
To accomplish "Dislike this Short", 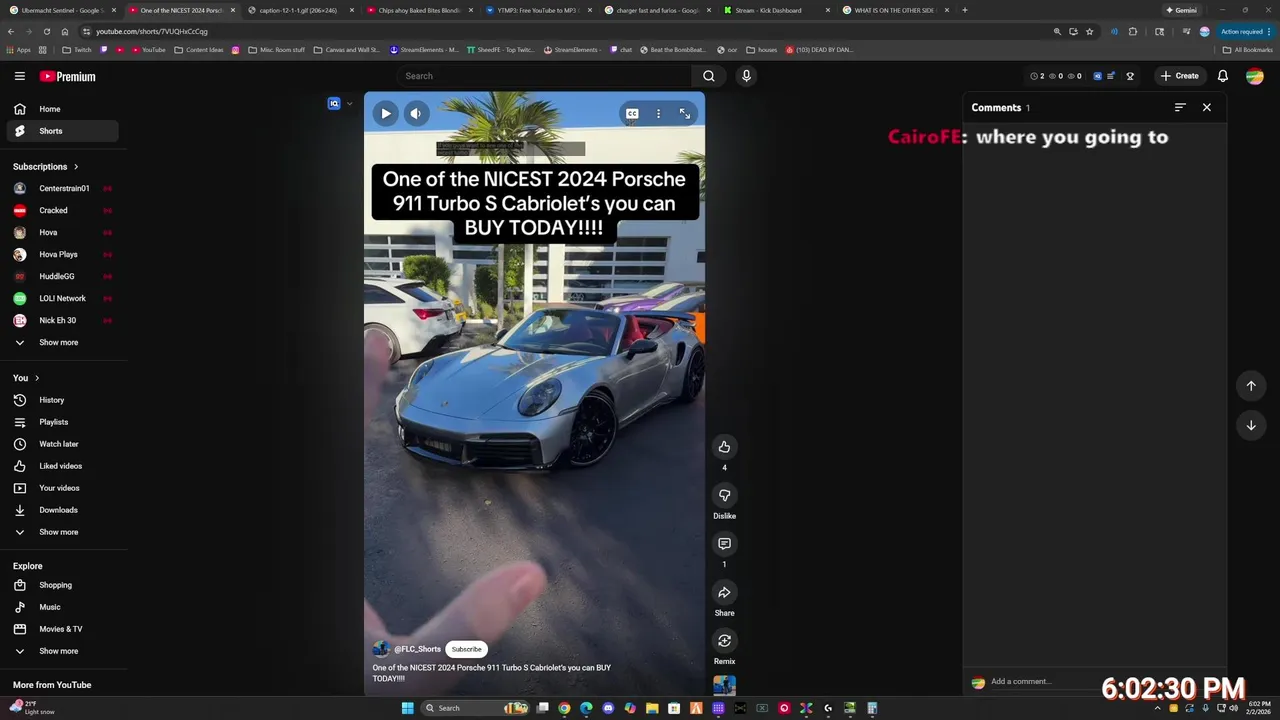I will click(724, 495).
